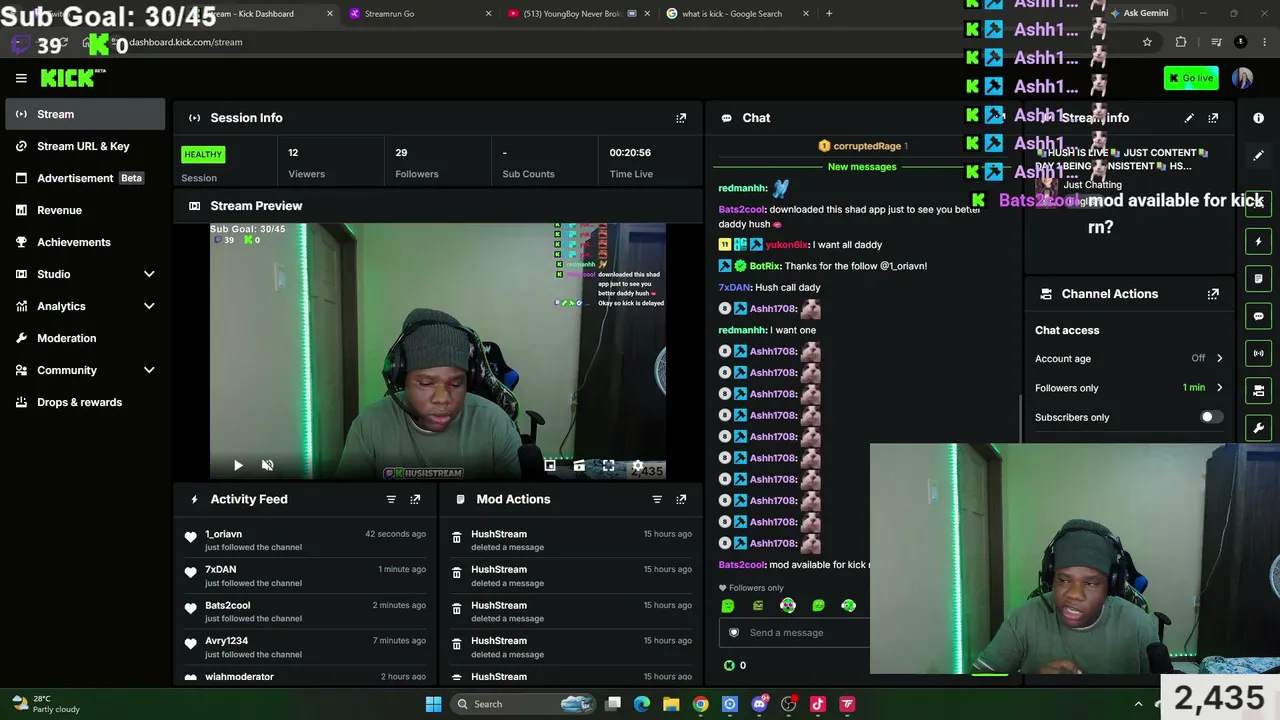Open Drops & rewards in the sidebar

[84, 402]
